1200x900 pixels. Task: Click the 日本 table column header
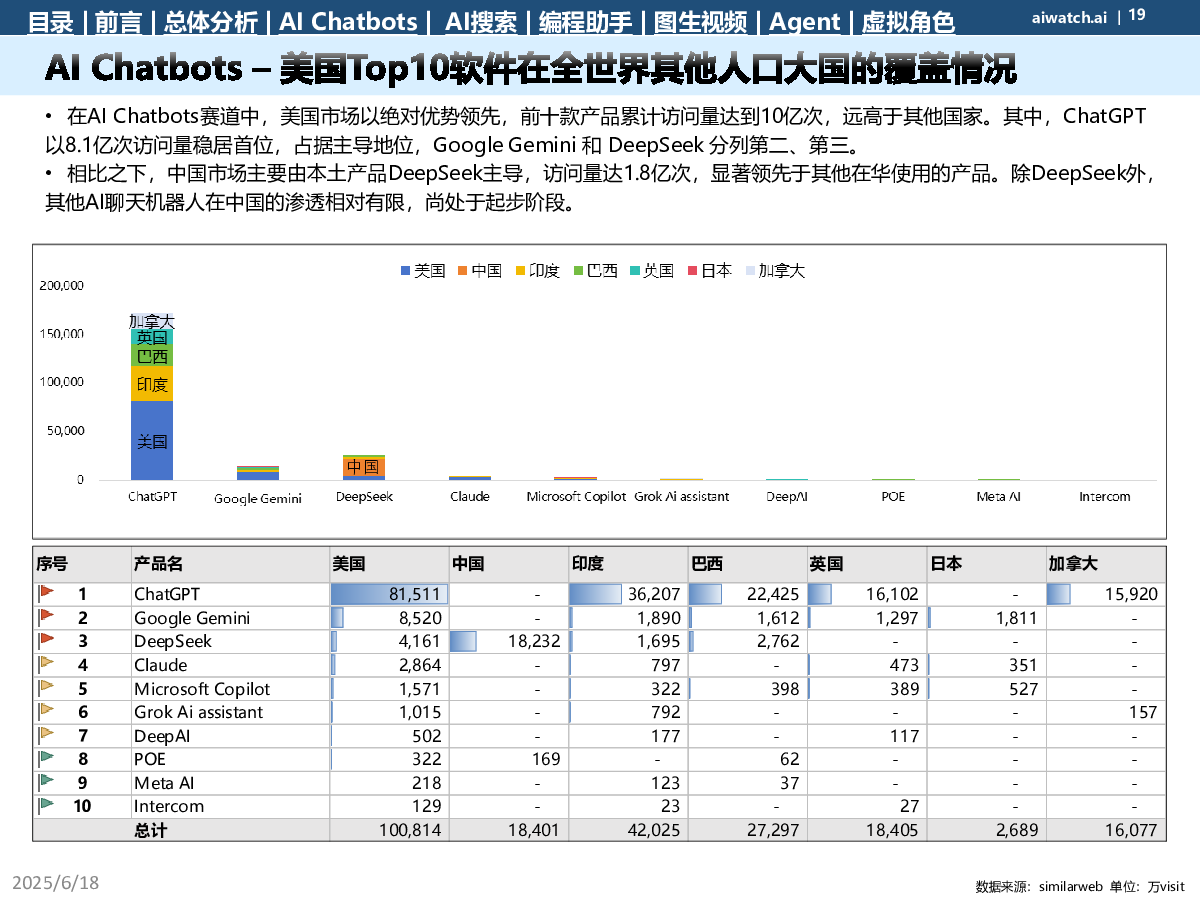pos(986,564)
